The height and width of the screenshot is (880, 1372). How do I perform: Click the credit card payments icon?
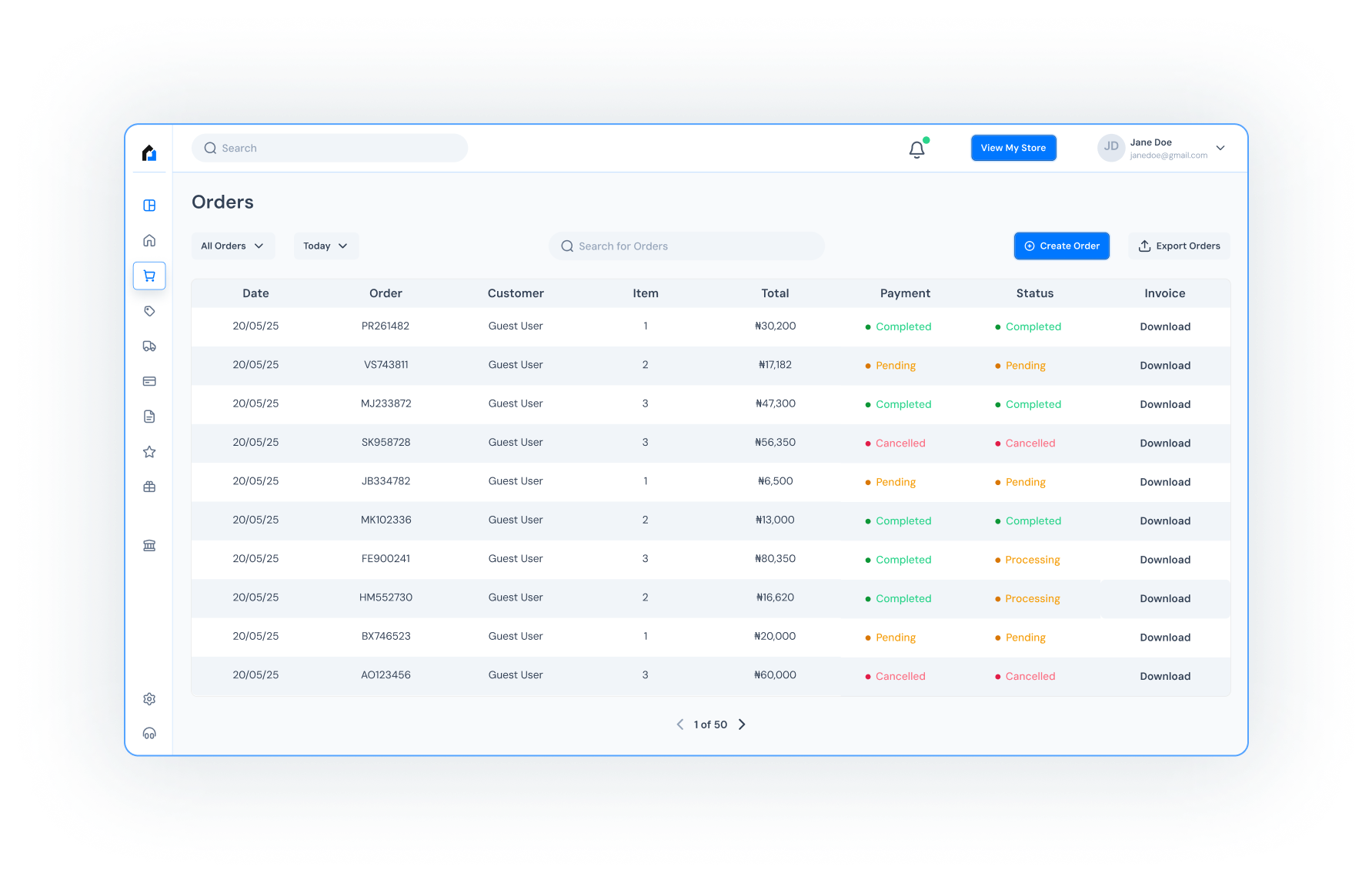149,381
